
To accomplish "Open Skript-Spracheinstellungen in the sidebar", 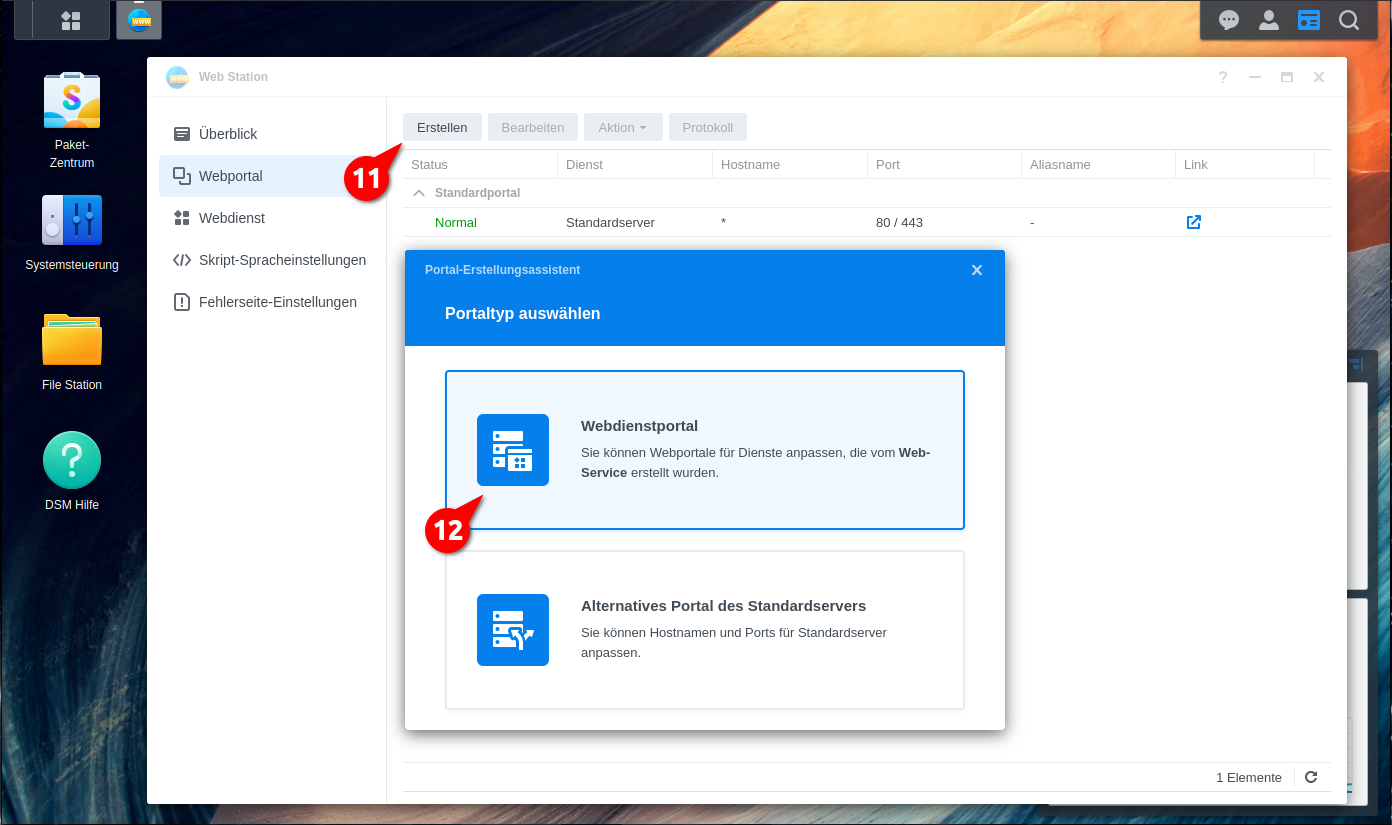I will pyautogui.click(x=282, y=260).
